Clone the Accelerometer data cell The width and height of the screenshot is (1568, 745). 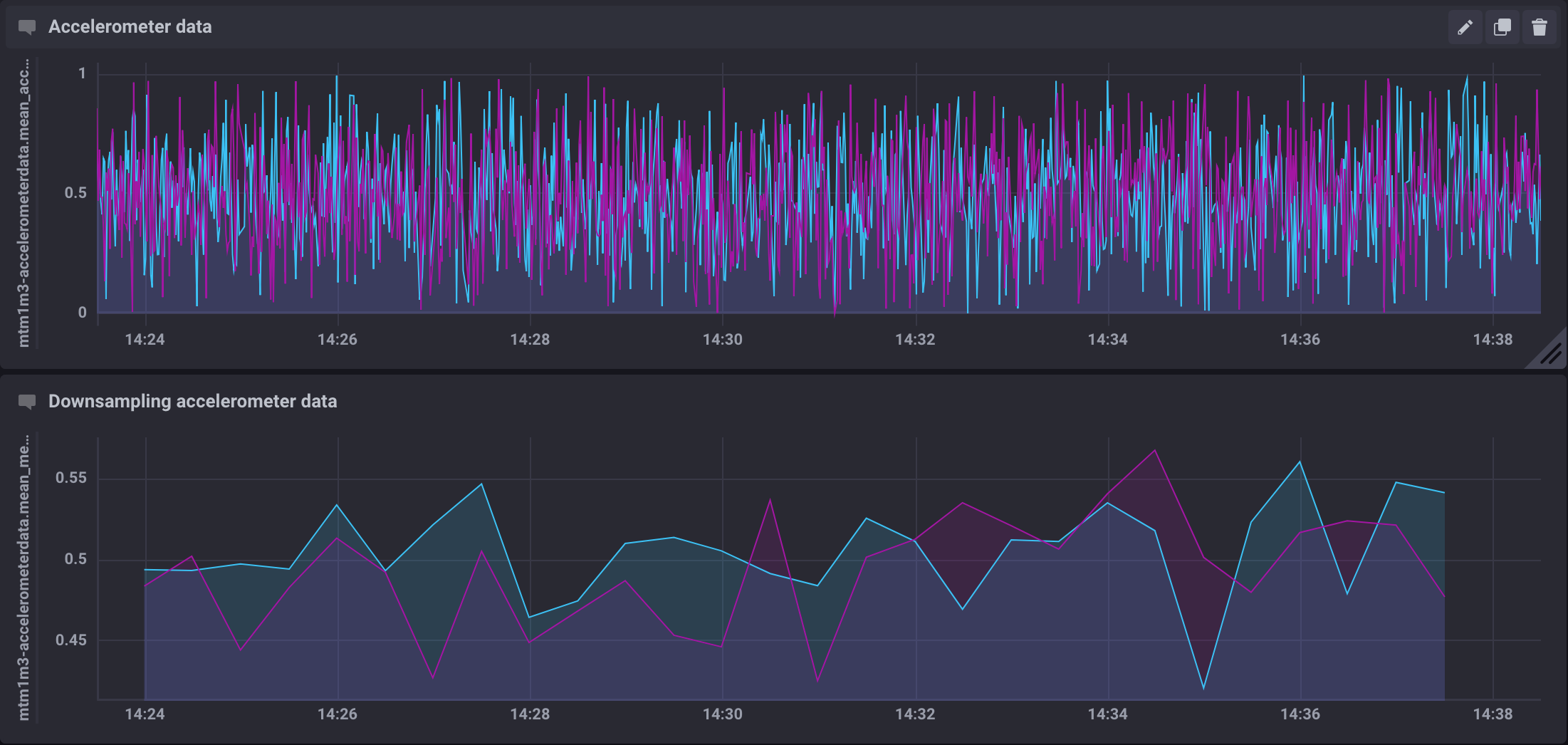click(x=1502, y=28)
